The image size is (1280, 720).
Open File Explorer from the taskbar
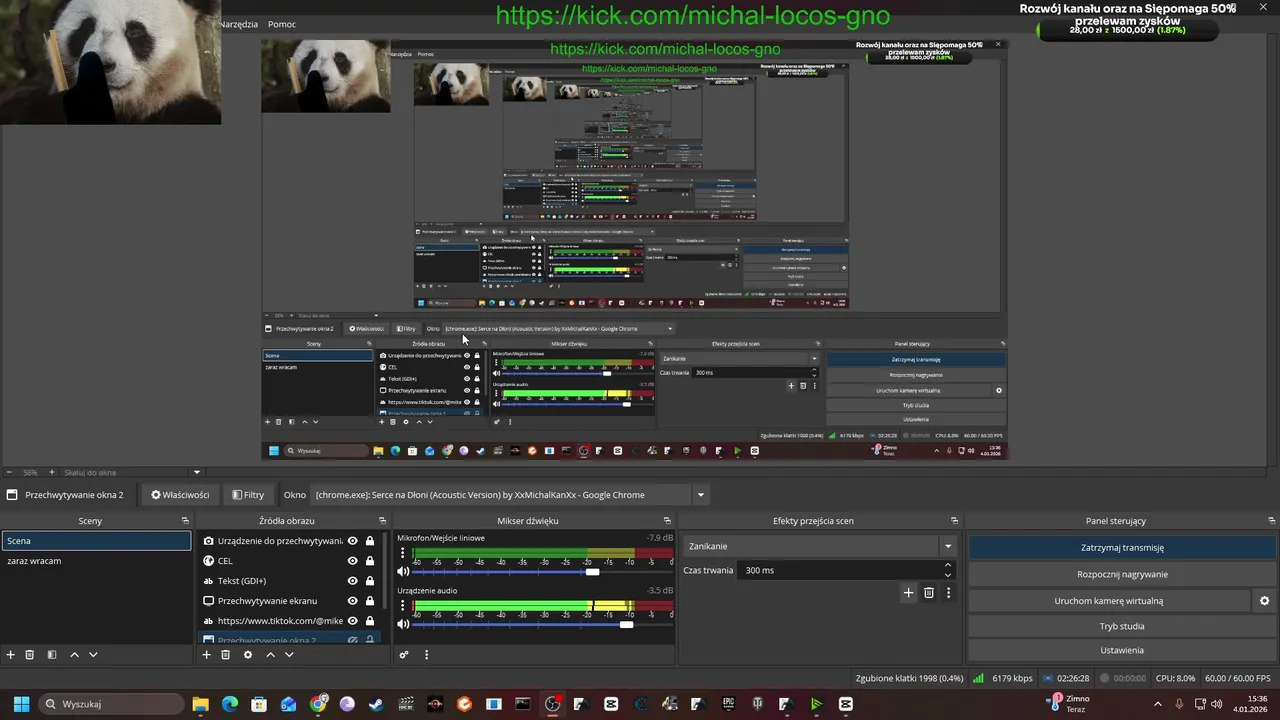[x=200, y=704]
